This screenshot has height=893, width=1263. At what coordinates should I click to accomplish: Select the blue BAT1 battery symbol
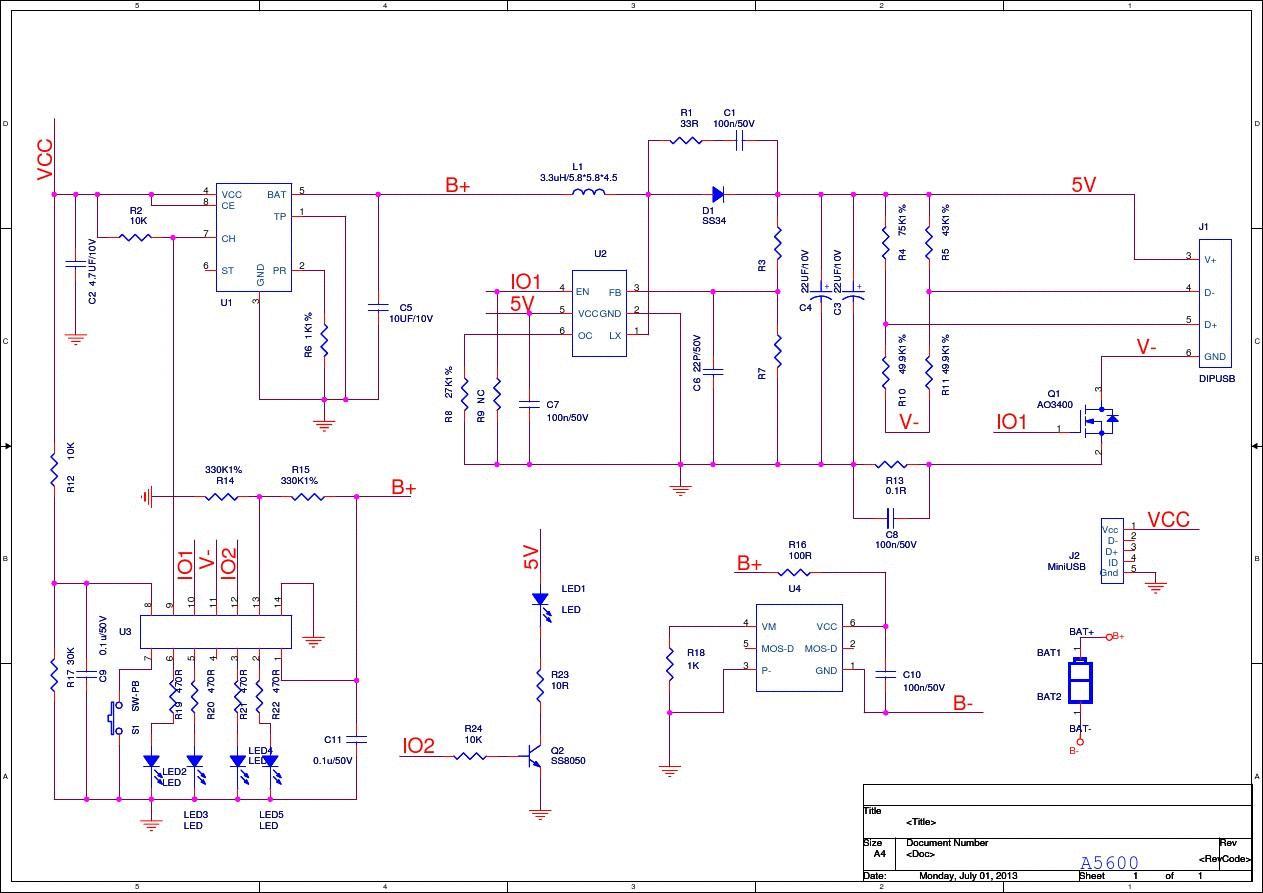coord(1080,683)
